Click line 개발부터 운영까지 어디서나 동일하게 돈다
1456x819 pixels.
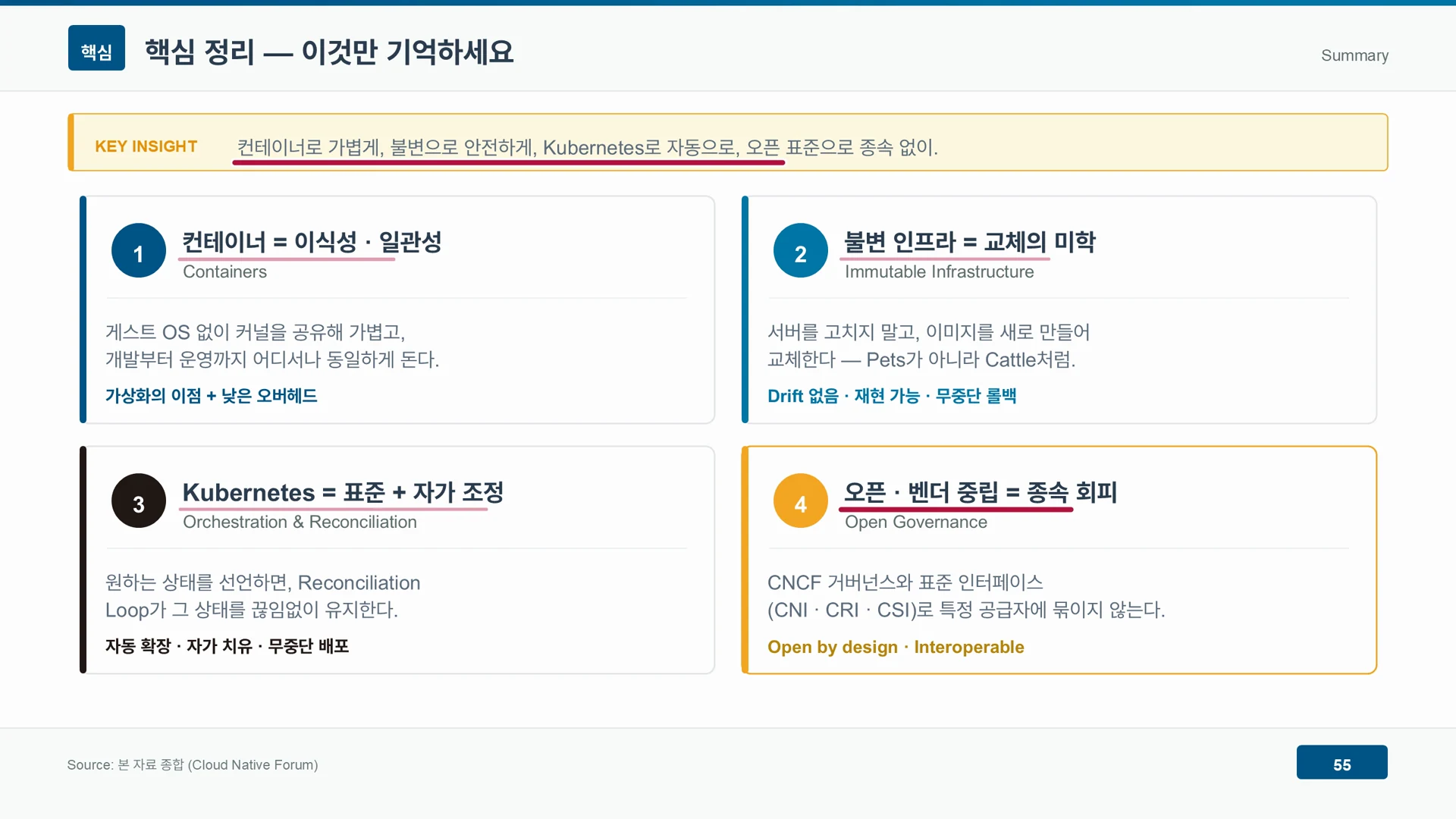coord(272,359)
